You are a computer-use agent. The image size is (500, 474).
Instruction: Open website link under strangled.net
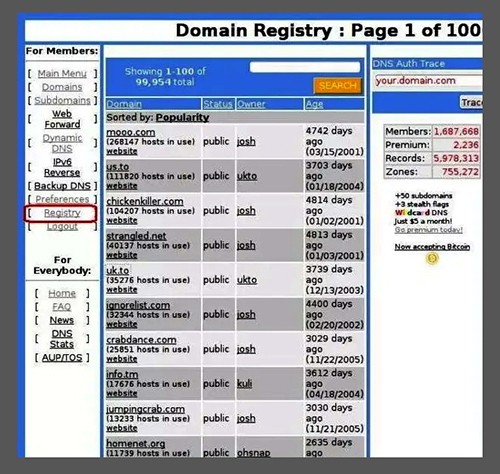[122, 255]
